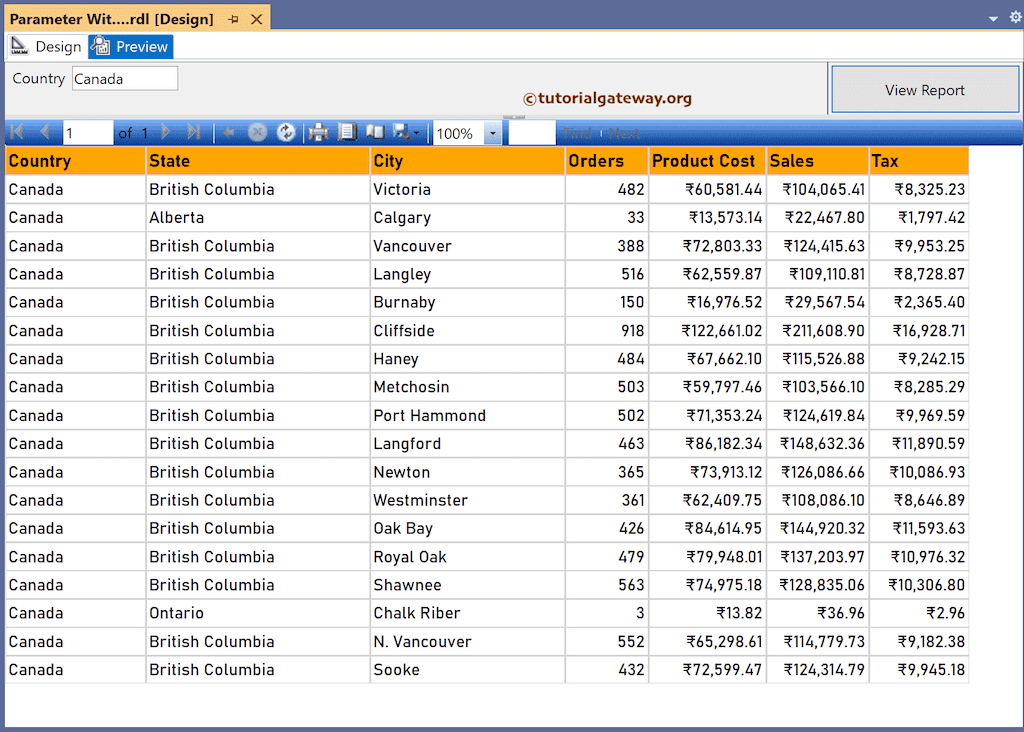This screenshot has width=1024, height=732.
Task: Select the N. Vancouver city cell
Action: click(x=468, y=642)
